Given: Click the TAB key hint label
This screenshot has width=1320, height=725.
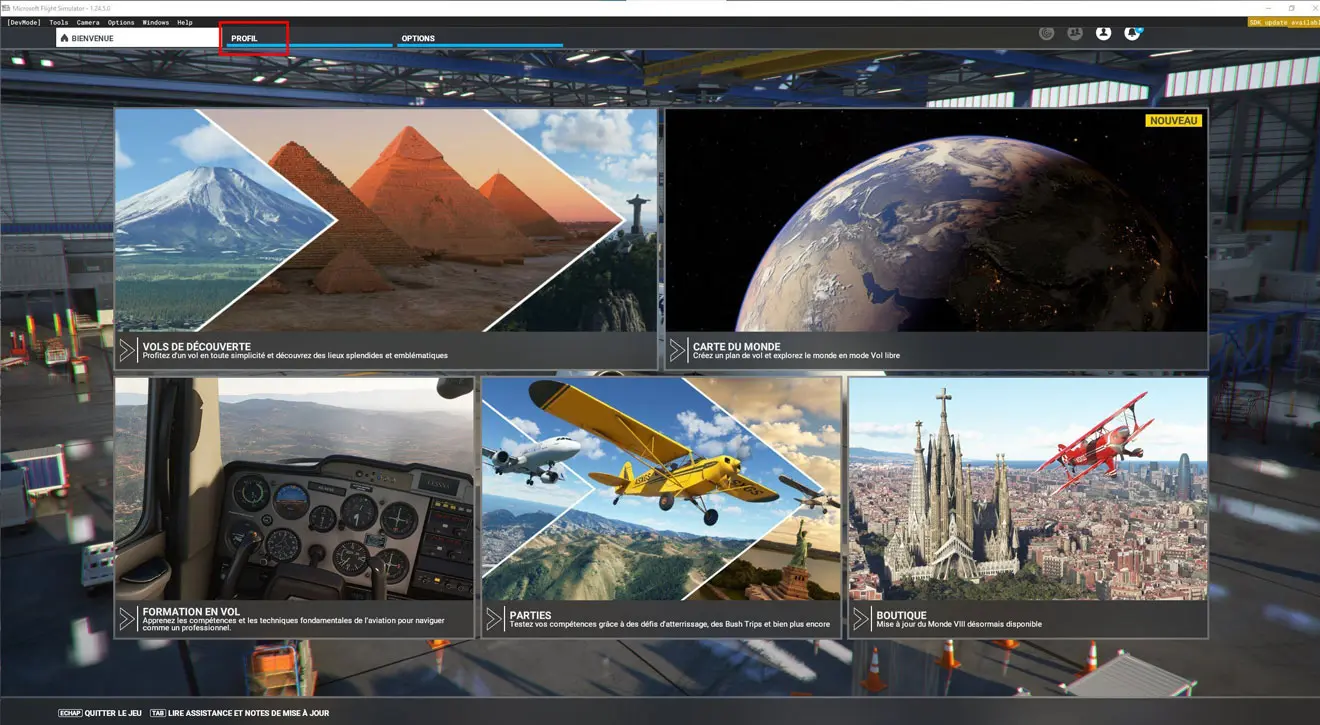Looking at the screenshot, I should (x=158, y=713).
